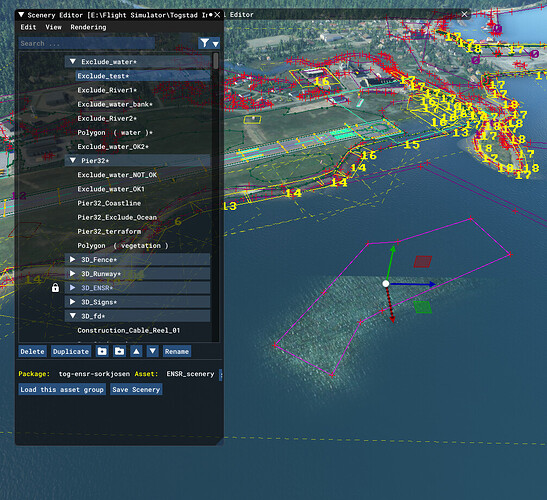The height and width of the screenshot is (500, 547).
Task: Click the Search input field
Action: tap(87, 43)
